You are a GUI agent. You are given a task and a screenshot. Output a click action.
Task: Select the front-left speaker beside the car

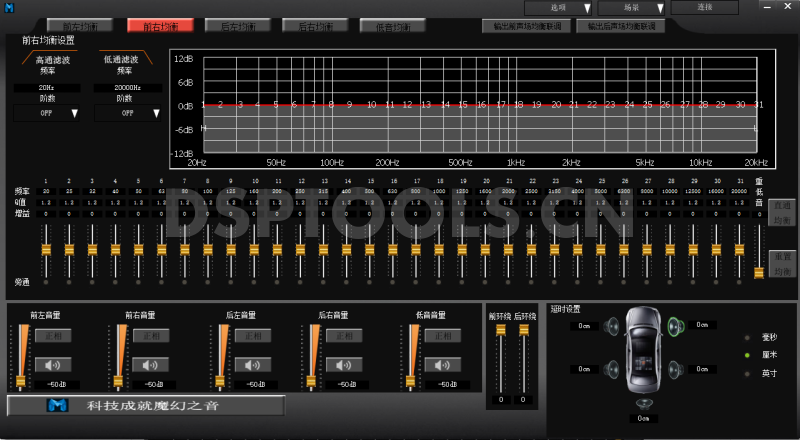pyautogui.click(x=613, y=325)
